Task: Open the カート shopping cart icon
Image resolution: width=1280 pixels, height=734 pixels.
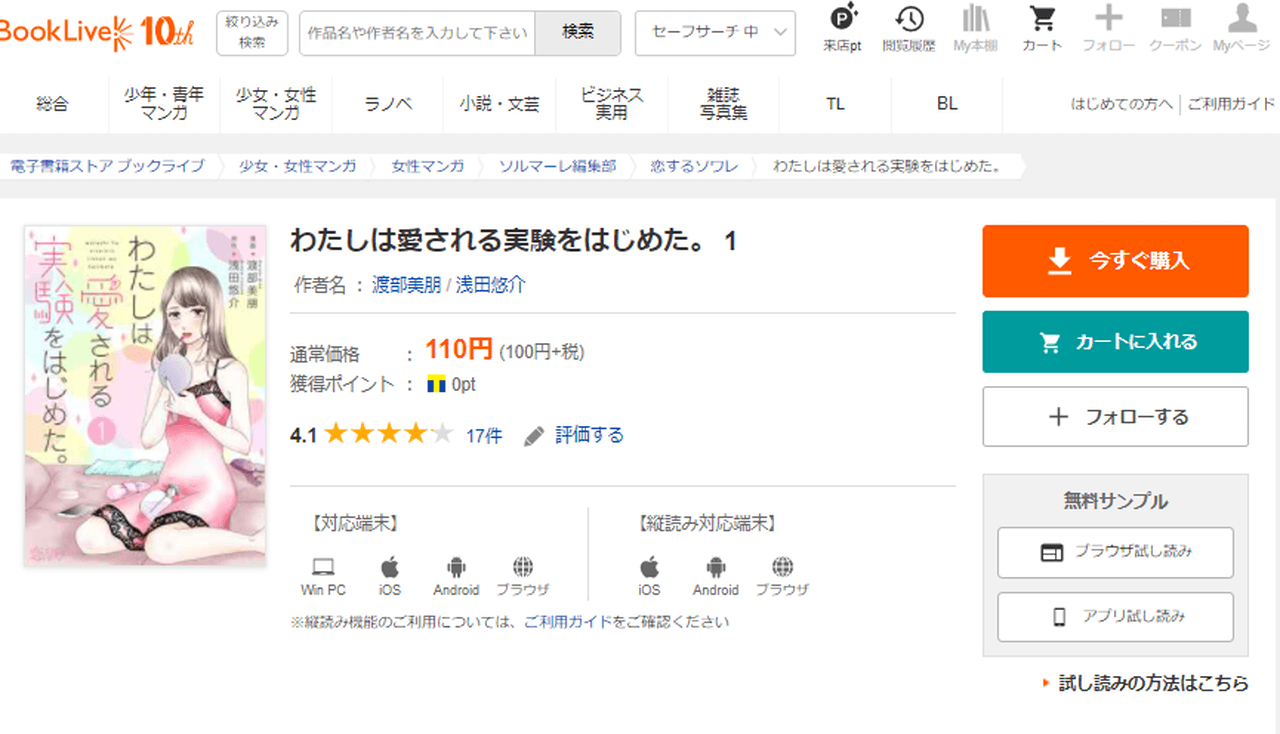Action: 1042,20
